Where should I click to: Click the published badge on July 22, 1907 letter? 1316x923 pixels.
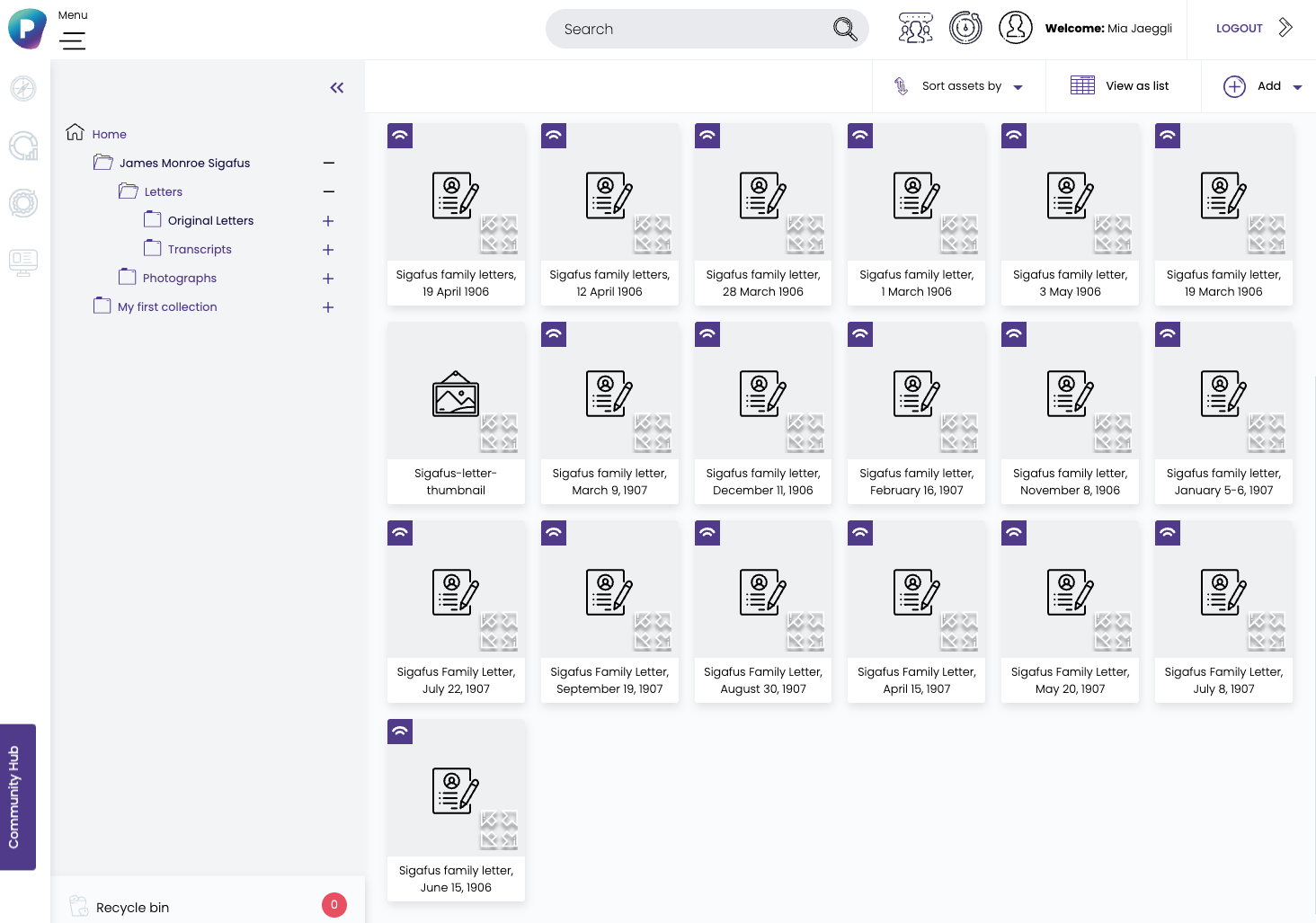(x=400, y=532)
